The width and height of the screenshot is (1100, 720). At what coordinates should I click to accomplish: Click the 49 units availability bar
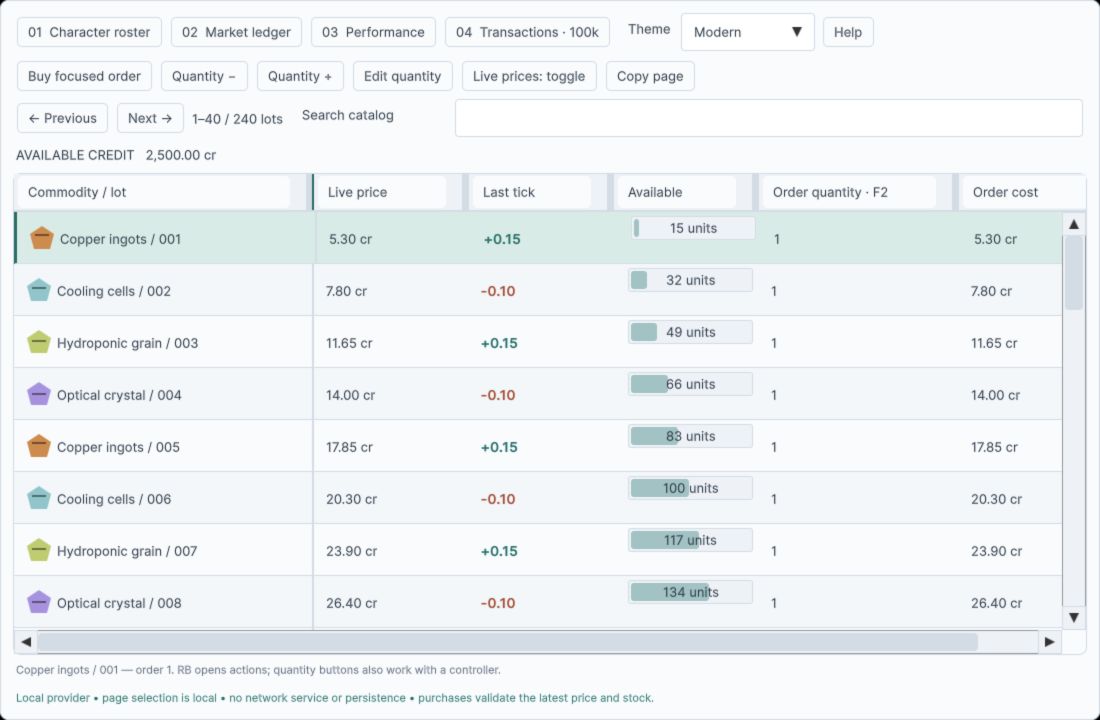tap(690, 332)
